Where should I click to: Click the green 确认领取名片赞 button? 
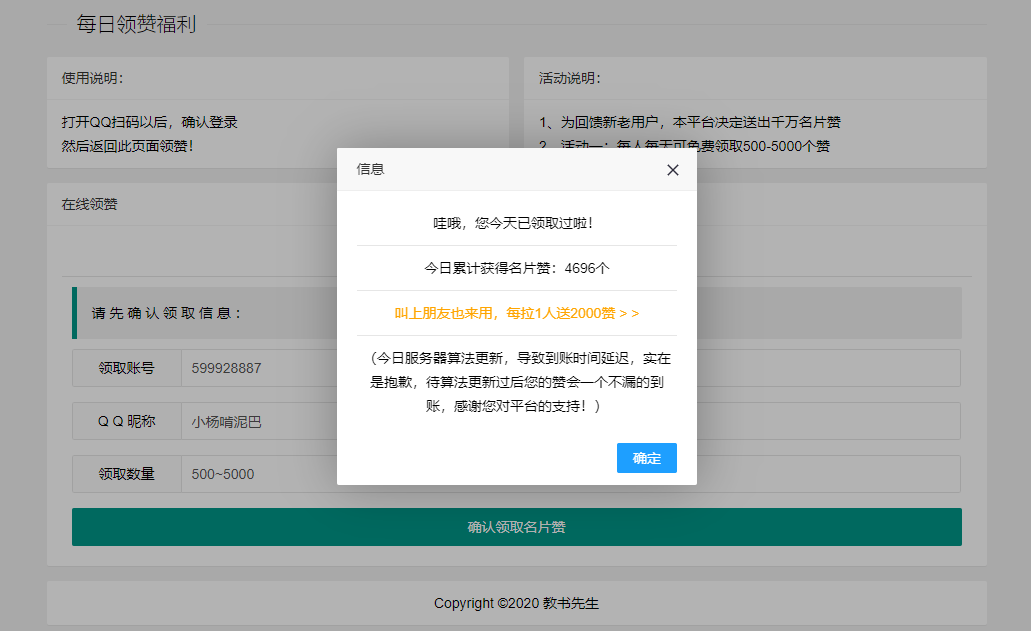coord(516,527)
